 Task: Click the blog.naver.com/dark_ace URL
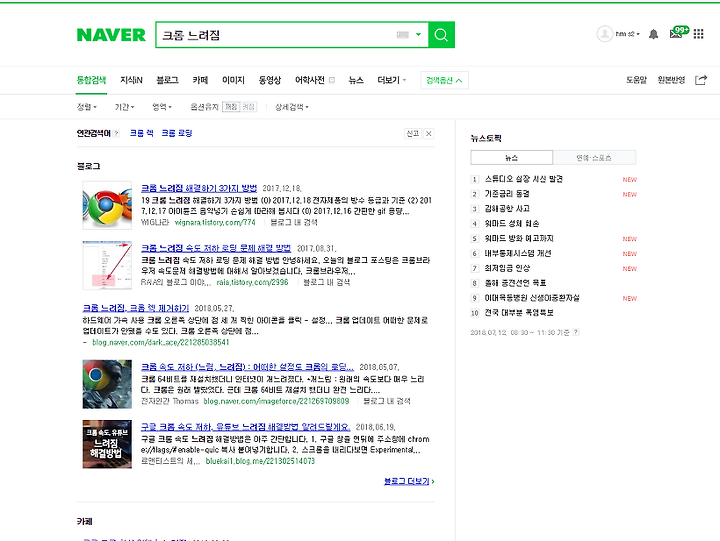161,342
